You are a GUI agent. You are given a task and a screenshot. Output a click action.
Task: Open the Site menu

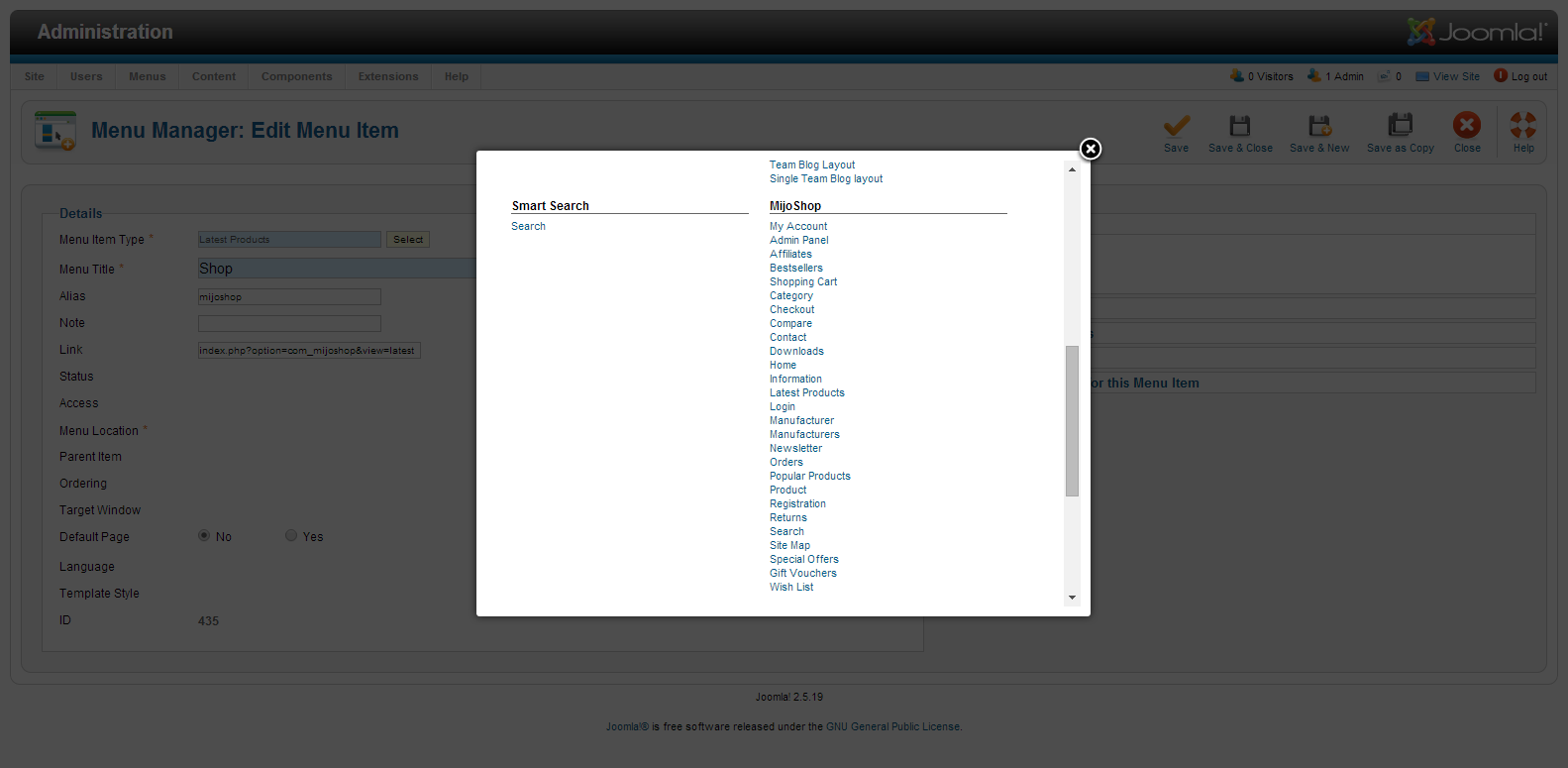coord(35,76)
